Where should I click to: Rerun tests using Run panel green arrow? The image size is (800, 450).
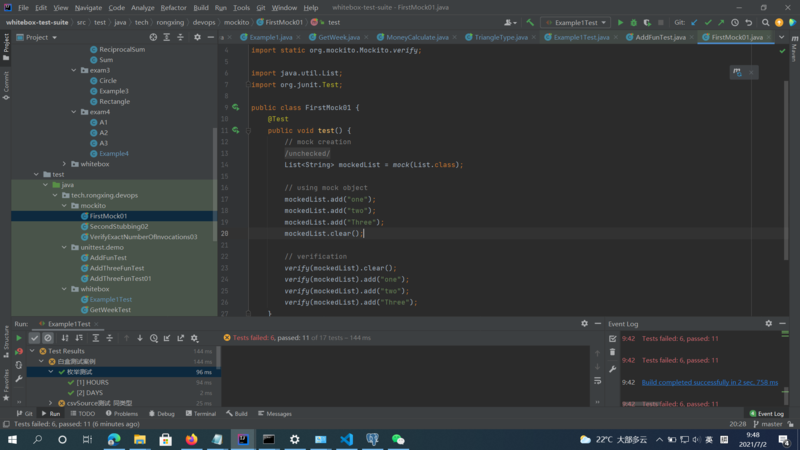pos(18,338)
